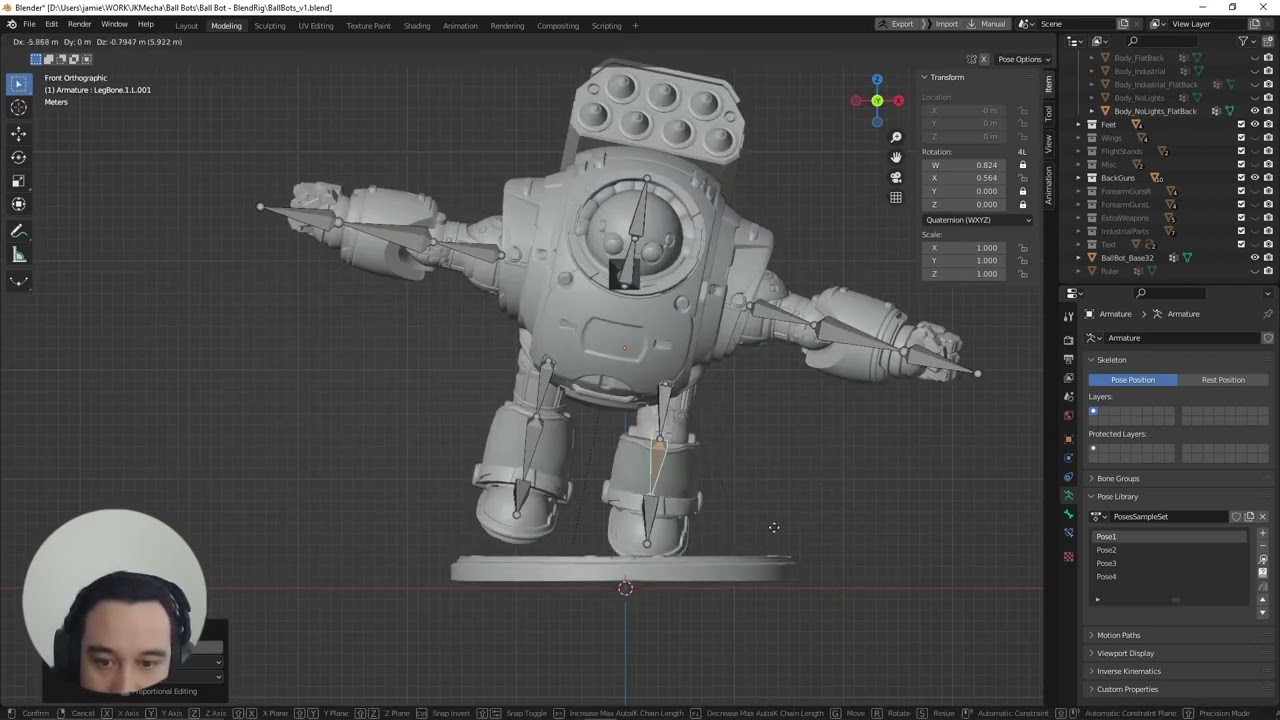This screenshot has height=720, width=1280.
Task: Click fake user shield for PosesSampleSet
Action: click(1236, 517)
